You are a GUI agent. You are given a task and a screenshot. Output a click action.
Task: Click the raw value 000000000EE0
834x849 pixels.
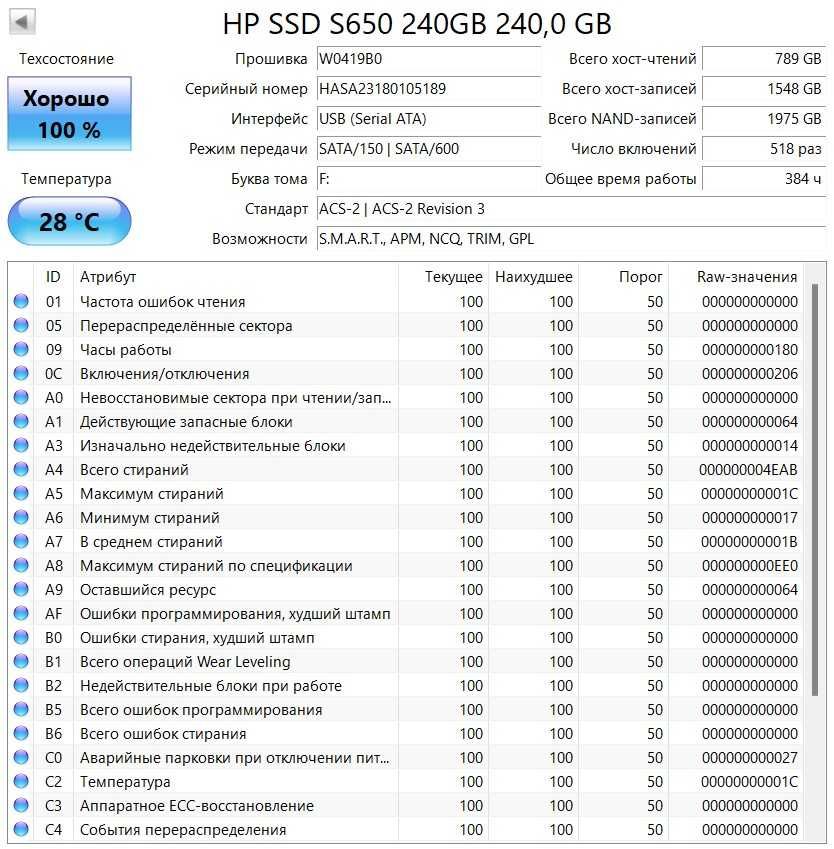[750, 566]
